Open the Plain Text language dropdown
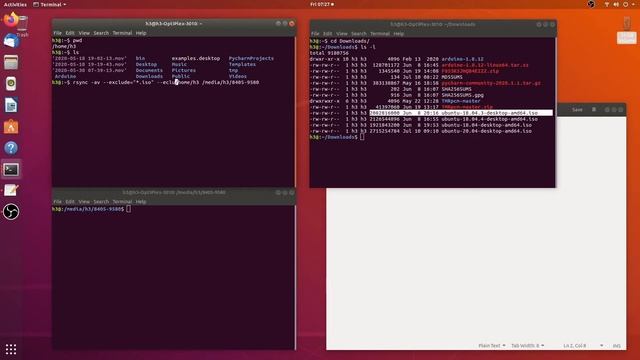This screenshot has height=360, width=640. 492,346
